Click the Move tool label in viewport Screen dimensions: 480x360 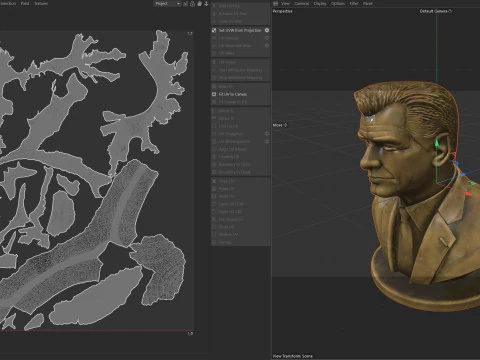coord(277,125)
